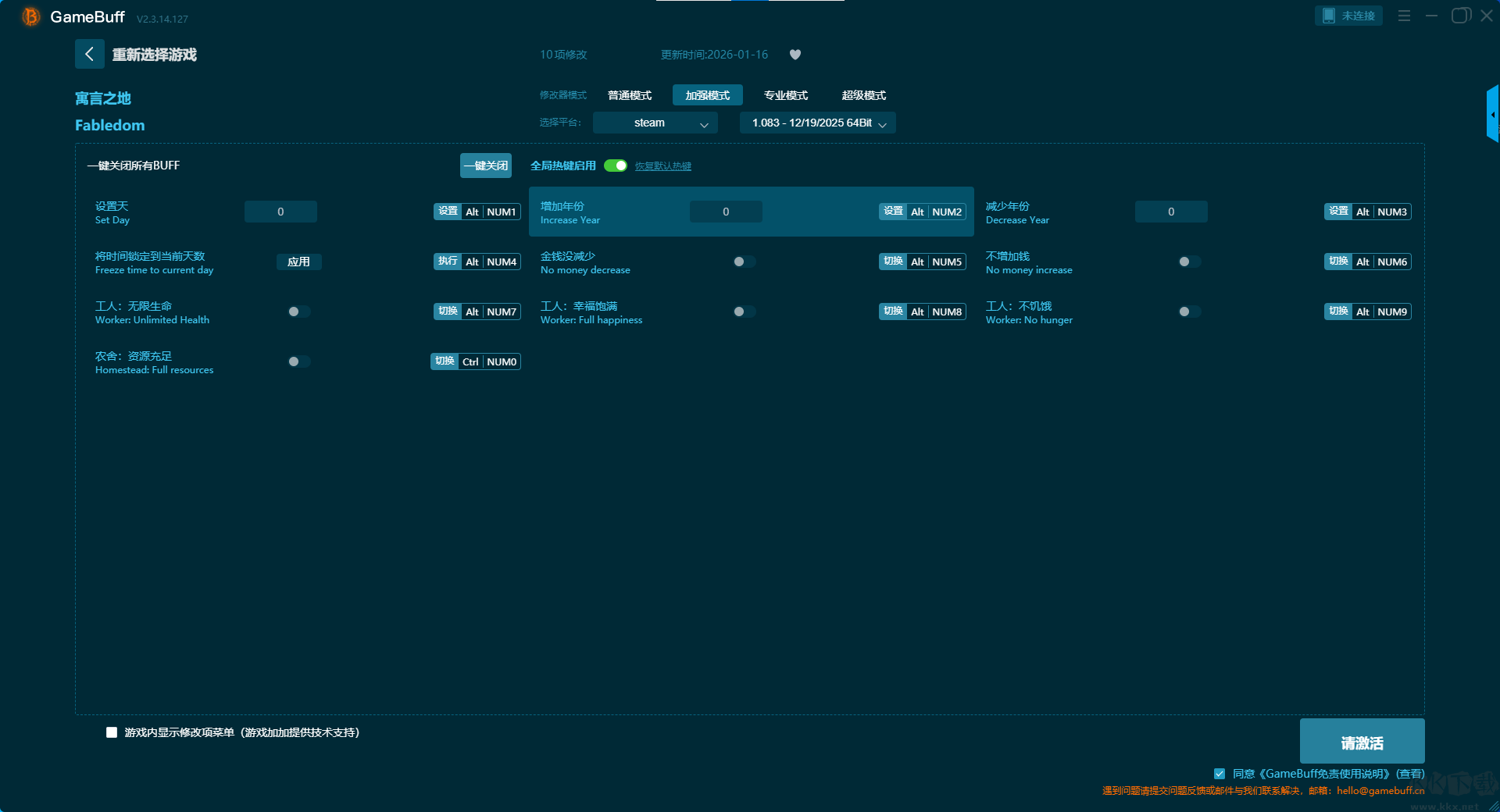
Task: Click the 请激活 activate button
Action: (1361, 742)
